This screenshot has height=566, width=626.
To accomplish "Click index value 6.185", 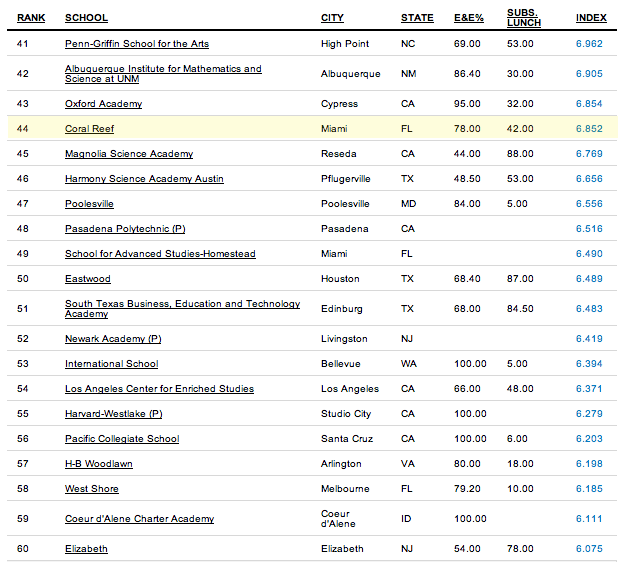I will [589, 489].
